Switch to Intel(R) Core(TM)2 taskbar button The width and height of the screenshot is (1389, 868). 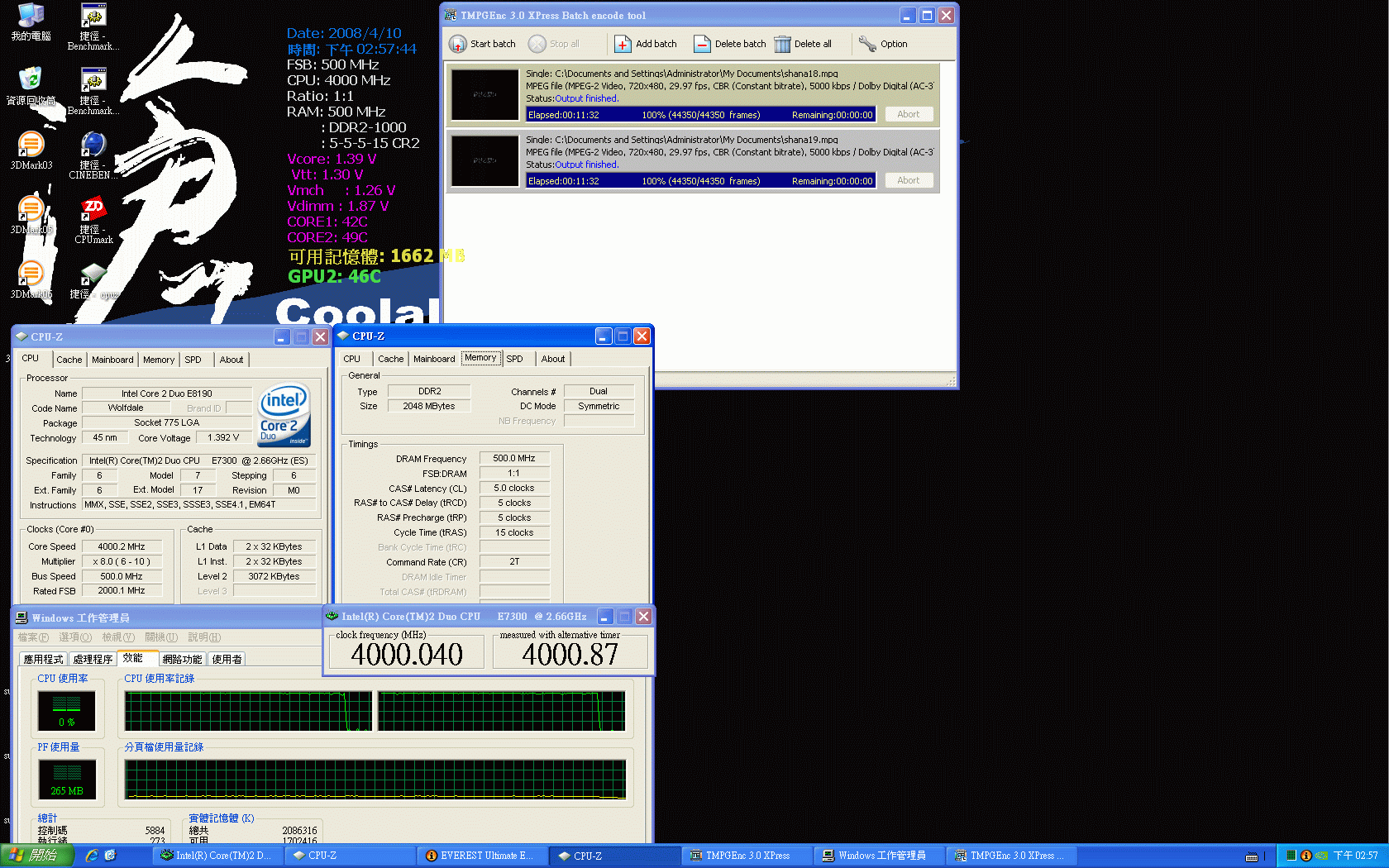(217, 856)
